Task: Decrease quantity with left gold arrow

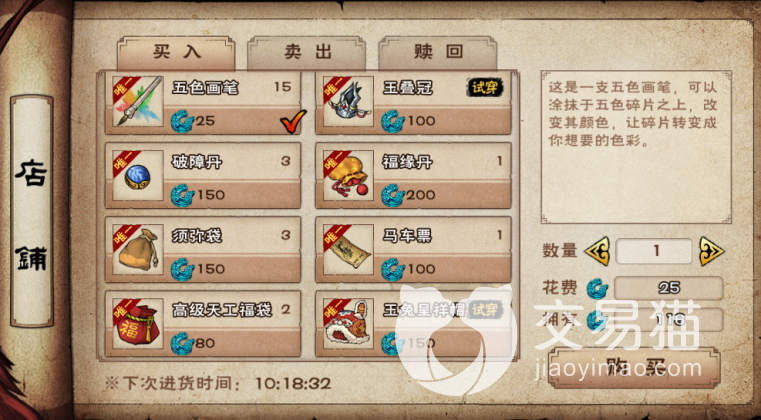Action: point(597,252)
